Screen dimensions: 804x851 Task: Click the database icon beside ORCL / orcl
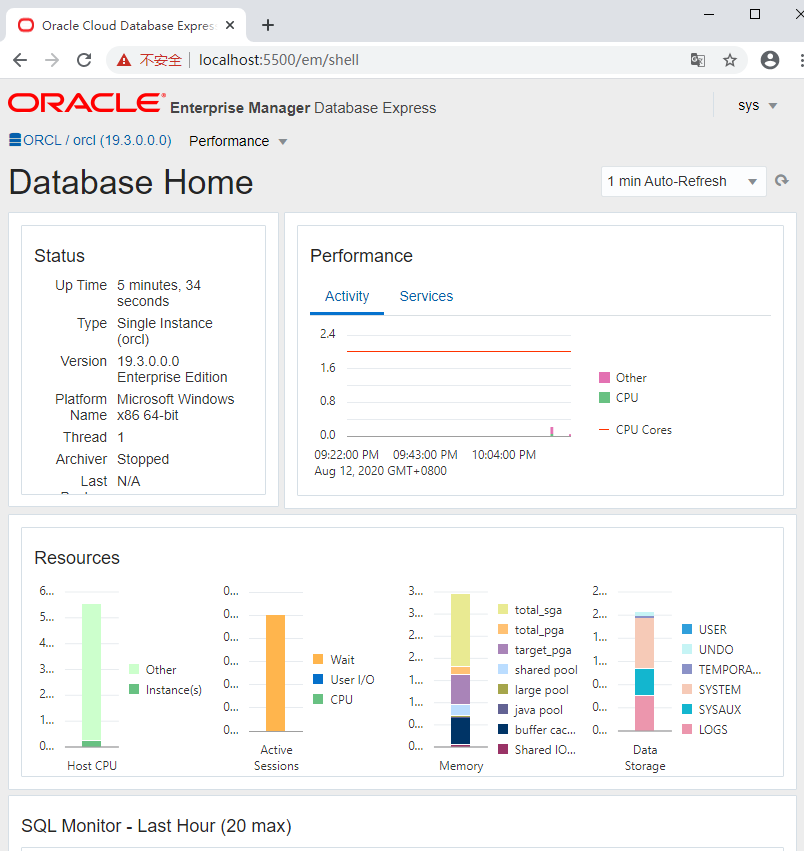coord(13,140)
